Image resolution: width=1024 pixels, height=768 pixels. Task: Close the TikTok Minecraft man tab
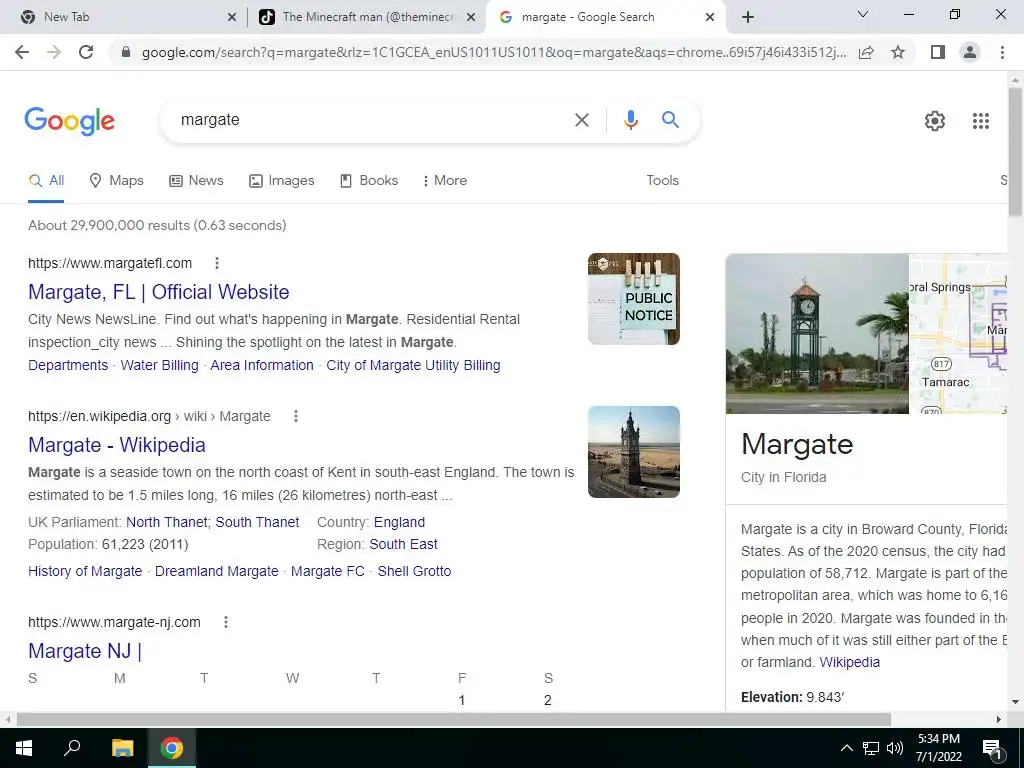coord(470,18)
